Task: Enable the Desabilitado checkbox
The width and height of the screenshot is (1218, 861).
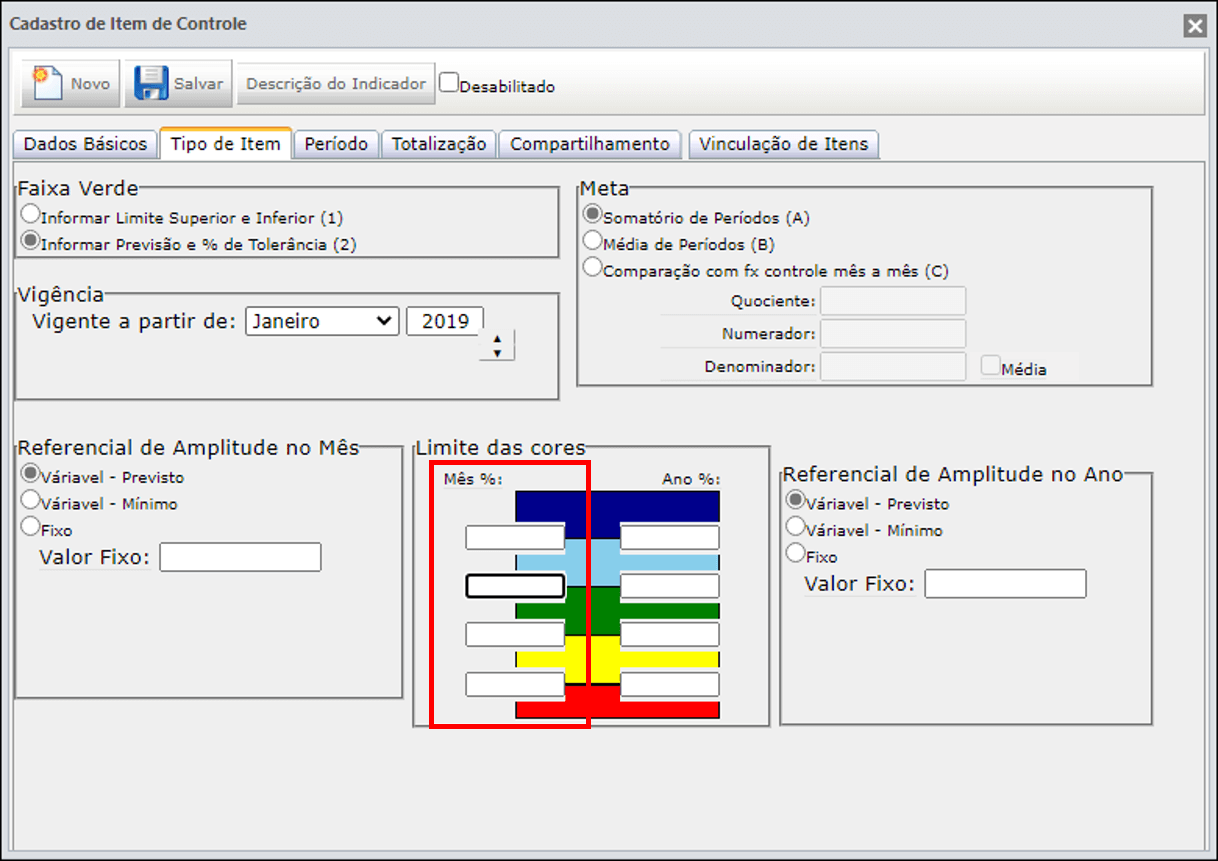Action: (x=449, y=82)
